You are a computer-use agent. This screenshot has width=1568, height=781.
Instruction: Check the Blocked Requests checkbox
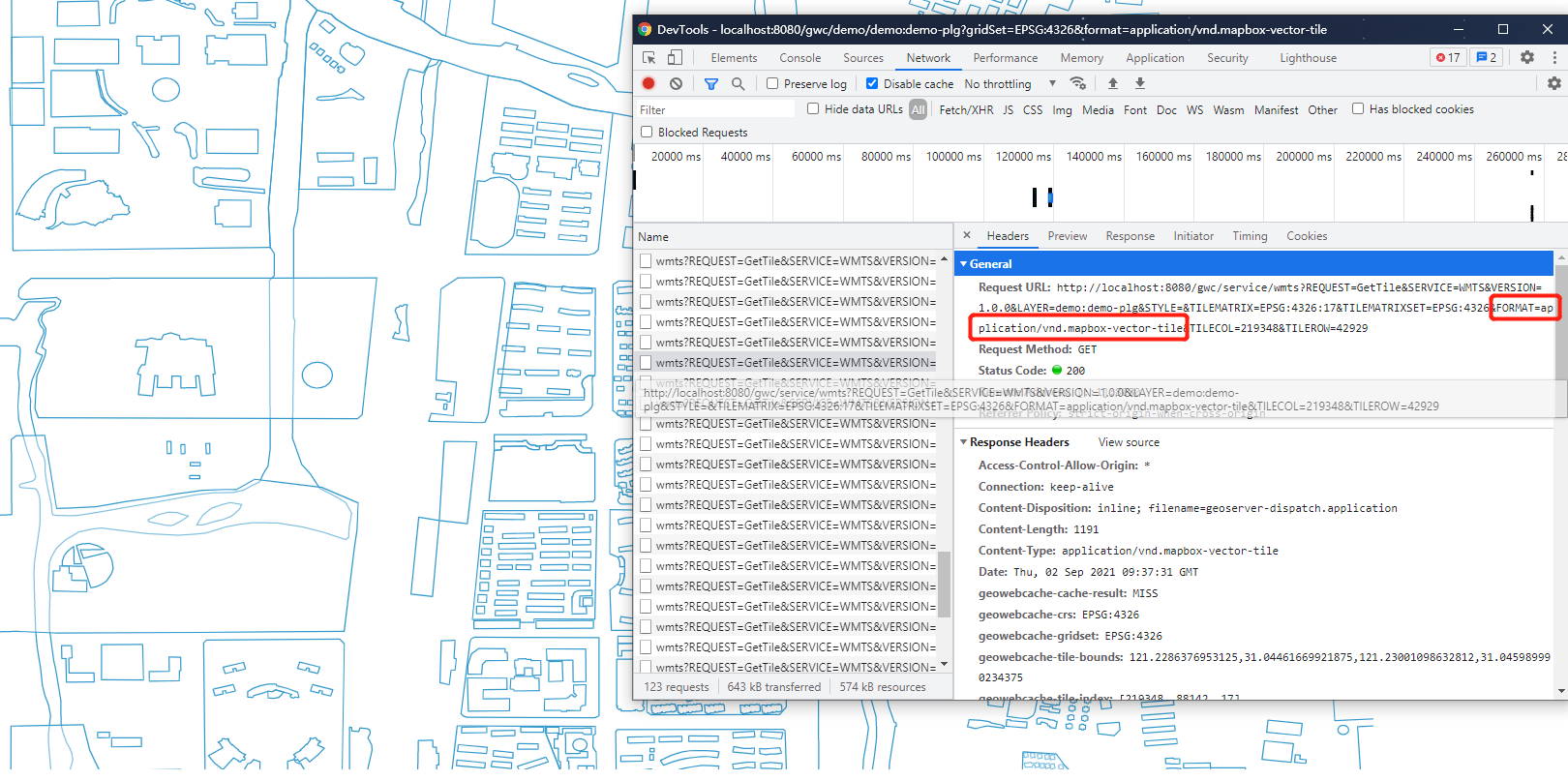point(647,133)
